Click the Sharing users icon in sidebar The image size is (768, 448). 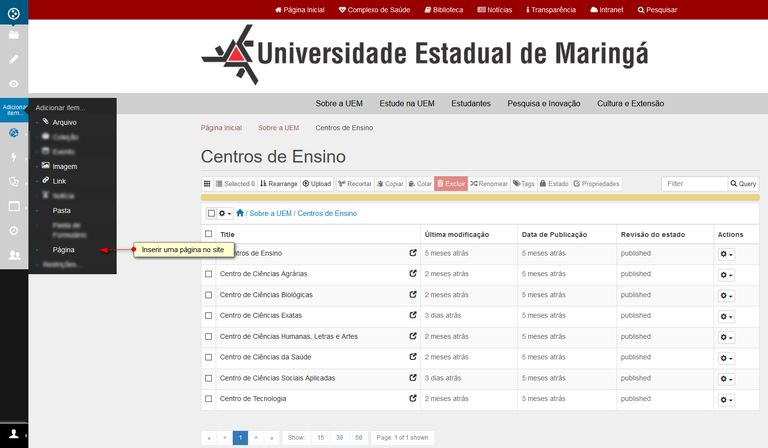pyautogui.click(x=14, y=256)
